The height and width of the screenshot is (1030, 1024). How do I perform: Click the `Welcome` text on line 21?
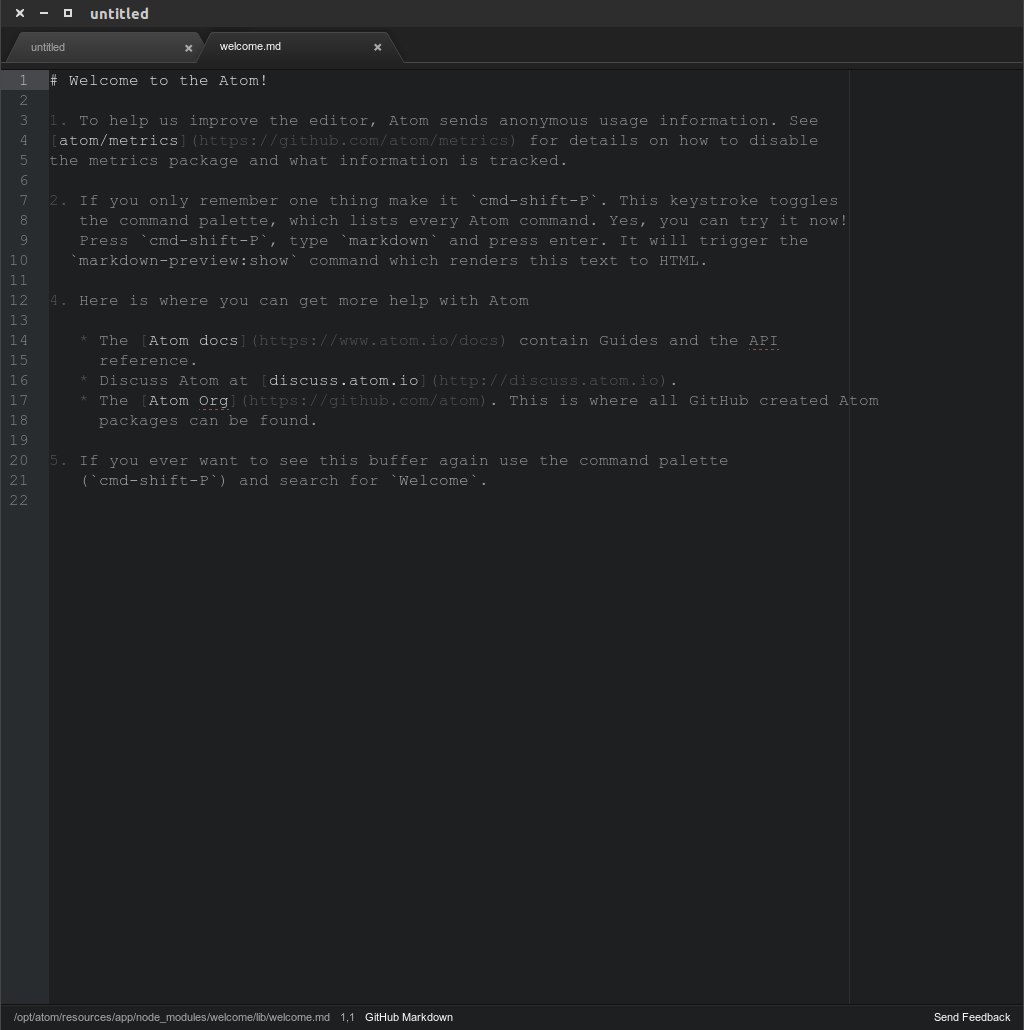[434, 480]
